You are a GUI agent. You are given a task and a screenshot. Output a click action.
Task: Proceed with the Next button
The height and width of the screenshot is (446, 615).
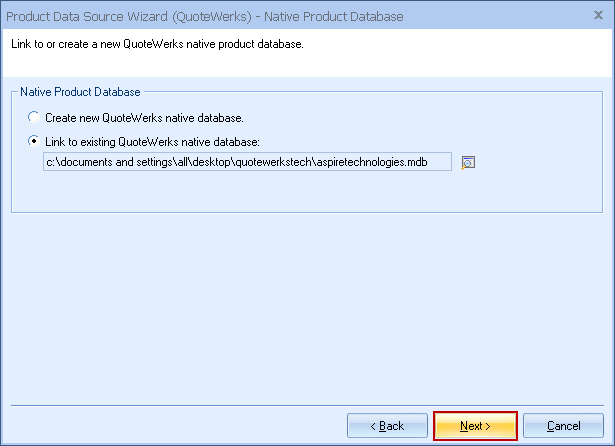click(475, 426)
